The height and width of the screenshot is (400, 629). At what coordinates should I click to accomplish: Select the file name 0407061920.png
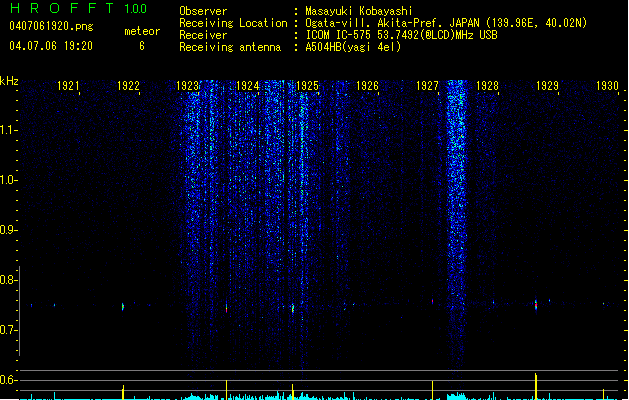click(51, 26)
